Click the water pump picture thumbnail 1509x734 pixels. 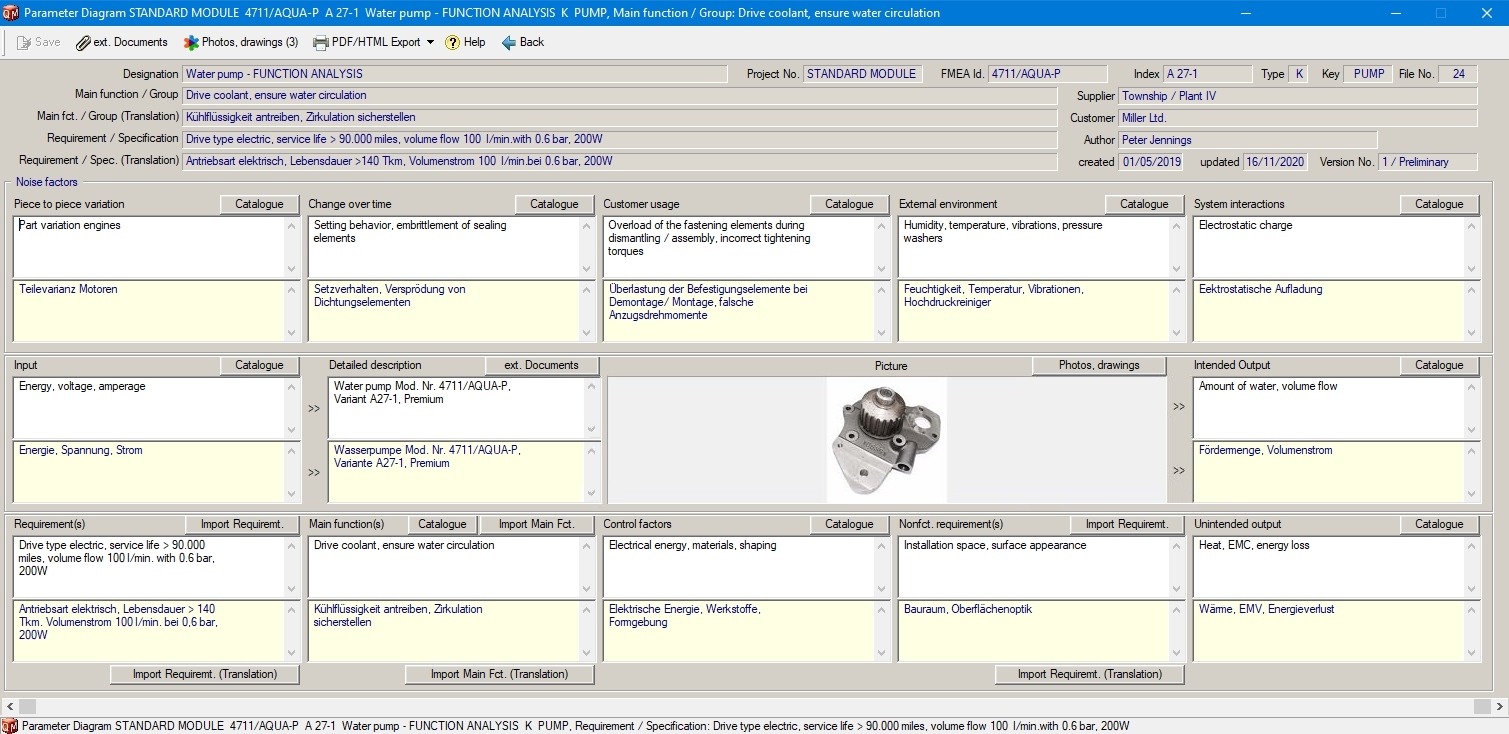click(x=886, y=440)
